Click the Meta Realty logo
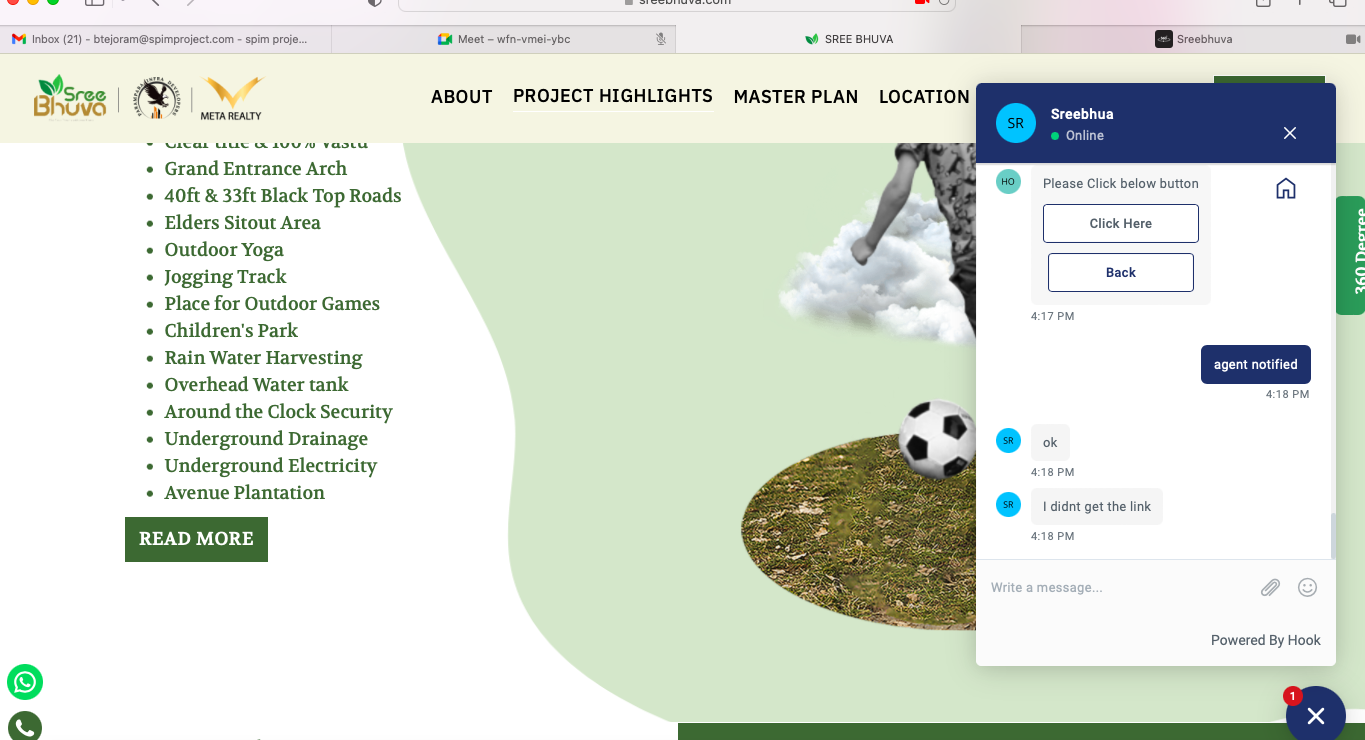Image resolution: width=1365 pixels, height=740 pixels. [x=232, y=98]
